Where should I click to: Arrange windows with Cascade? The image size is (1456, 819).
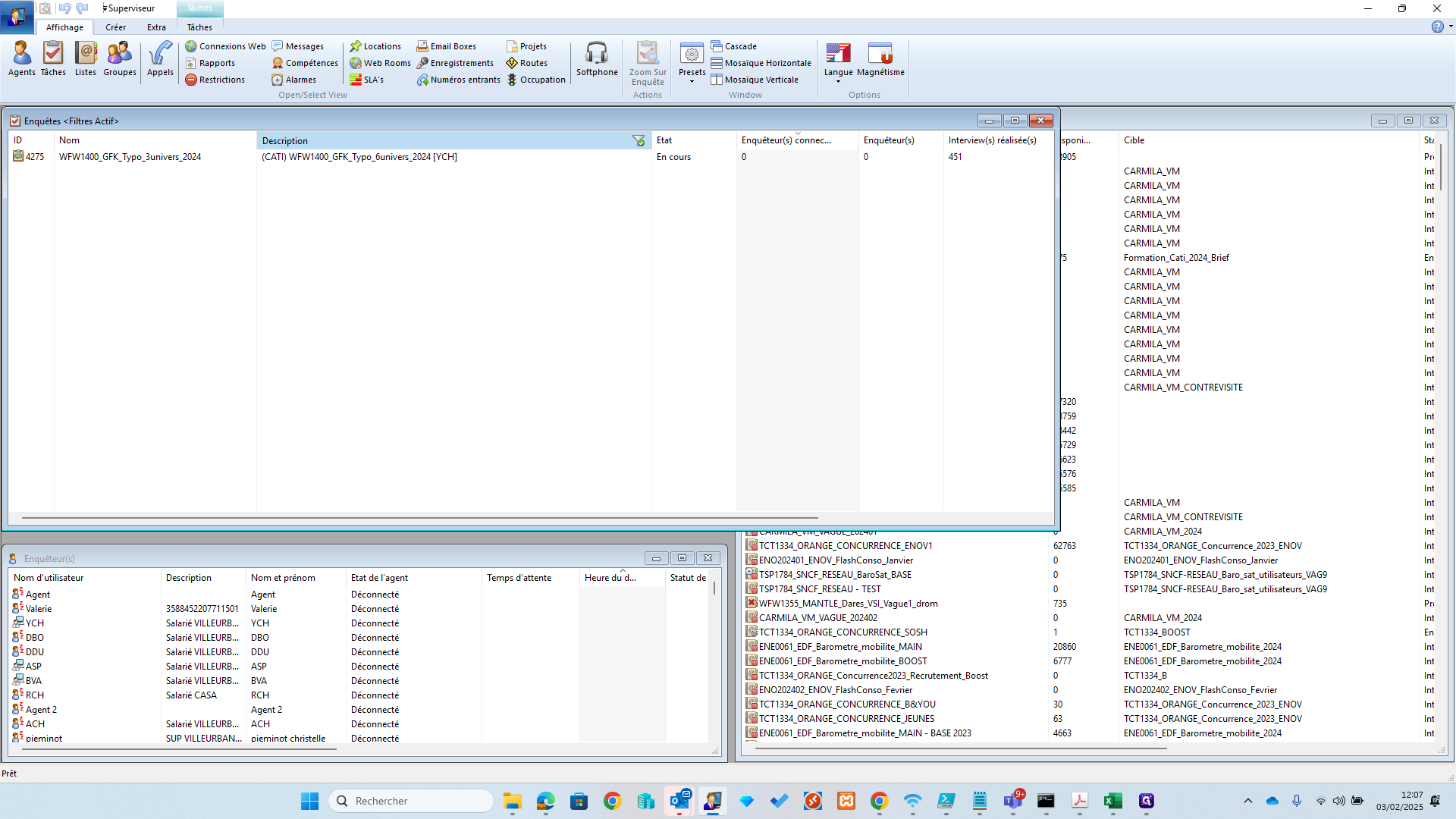point(733,46)
